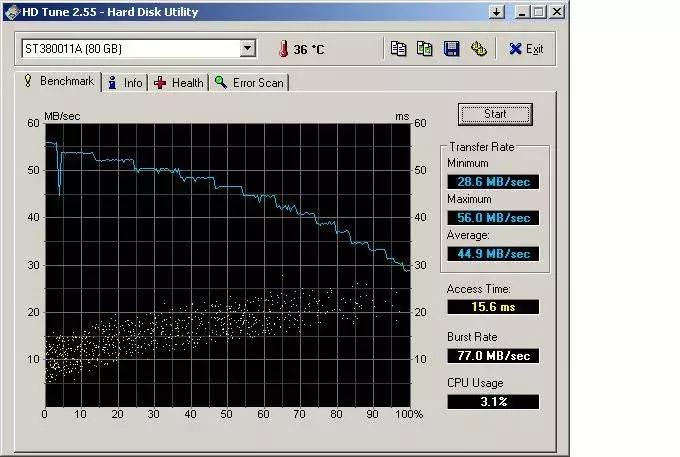Maximize the HD Tune window
The height and width of the screenshot is (457, 680).
539,12
